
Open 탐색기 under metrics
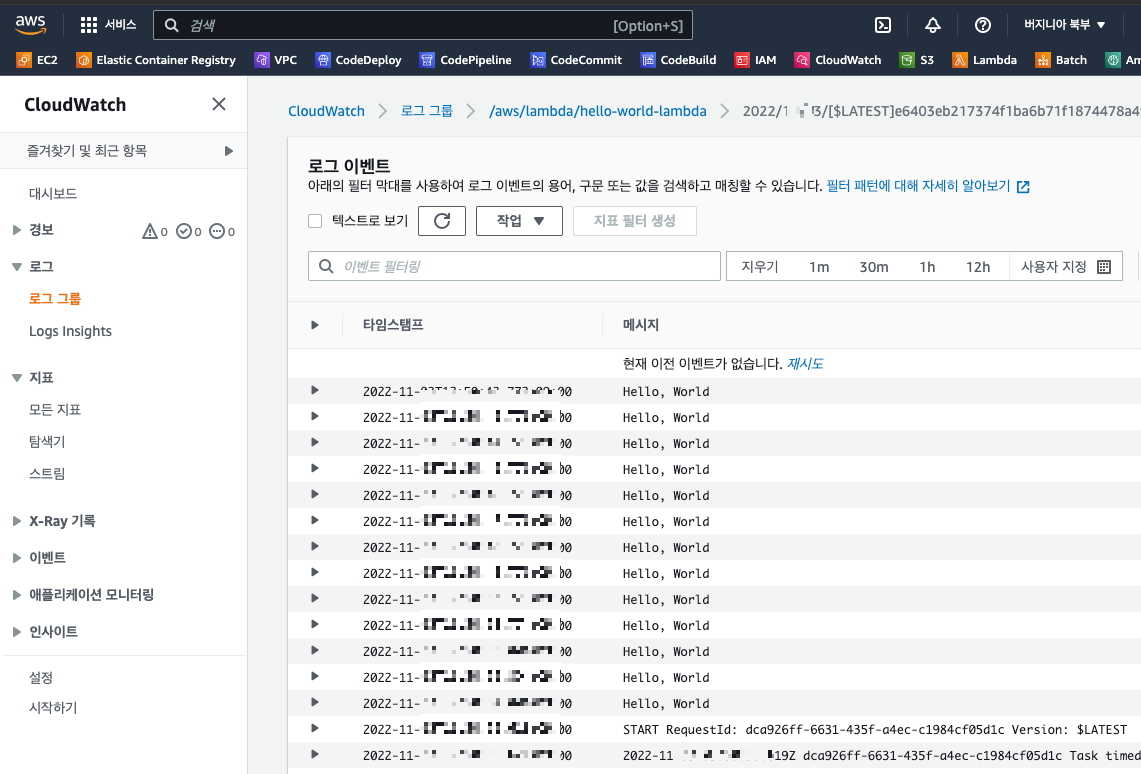47,442
